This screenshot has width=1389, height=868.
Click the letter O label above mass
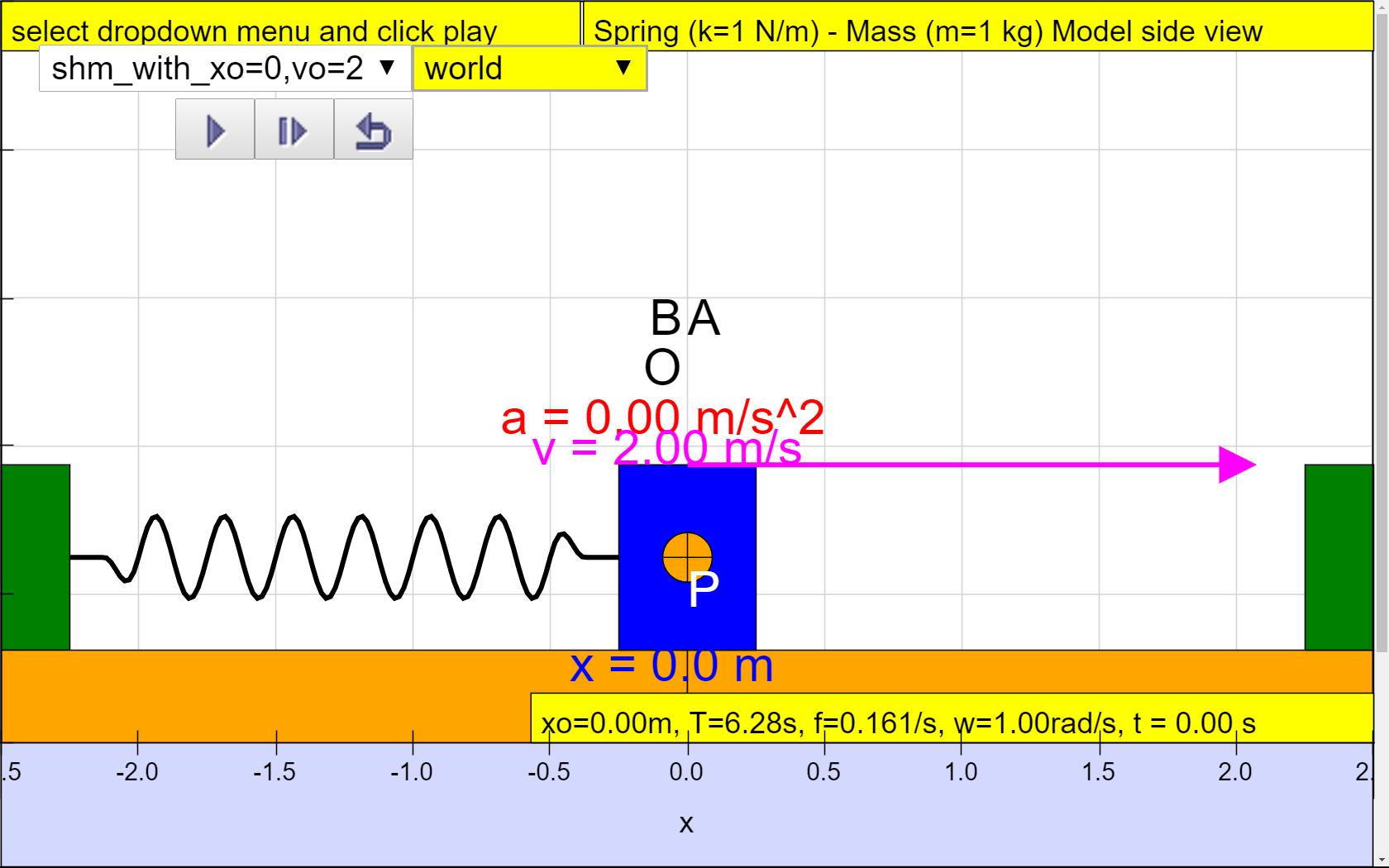(x=662, y=368)
